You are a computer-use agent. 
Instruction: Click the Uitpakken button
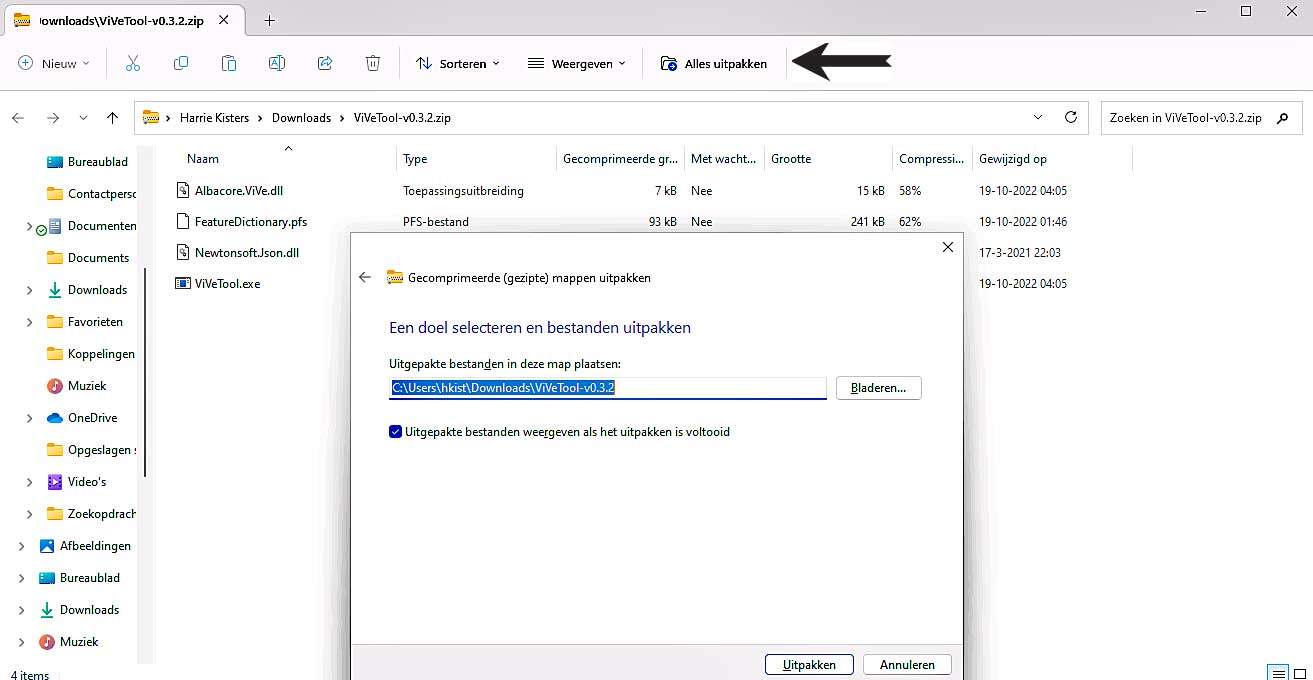[808, 665]
